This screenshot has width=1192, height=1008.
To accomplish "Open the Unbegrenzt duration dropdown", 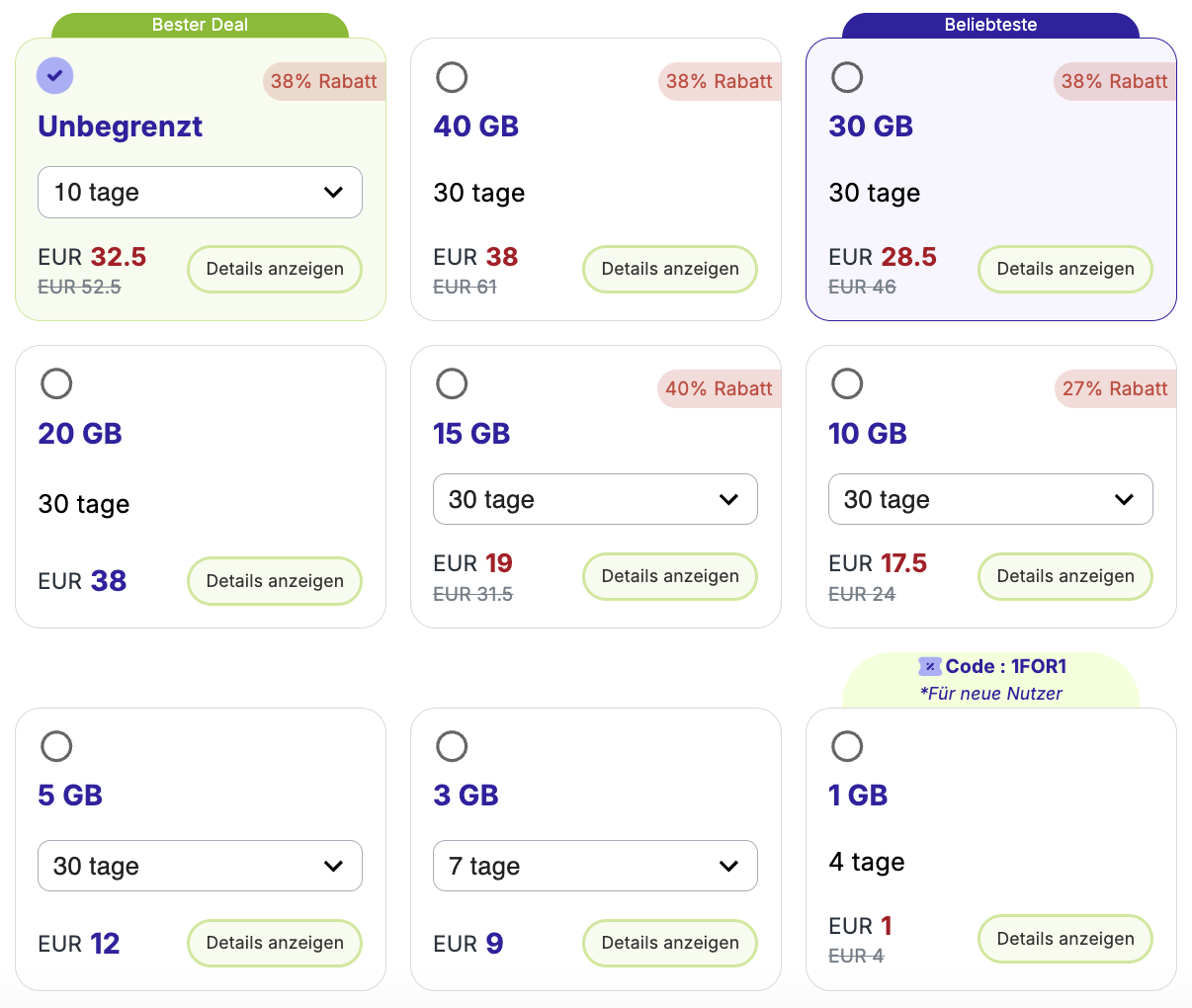I will coord(200,193).
